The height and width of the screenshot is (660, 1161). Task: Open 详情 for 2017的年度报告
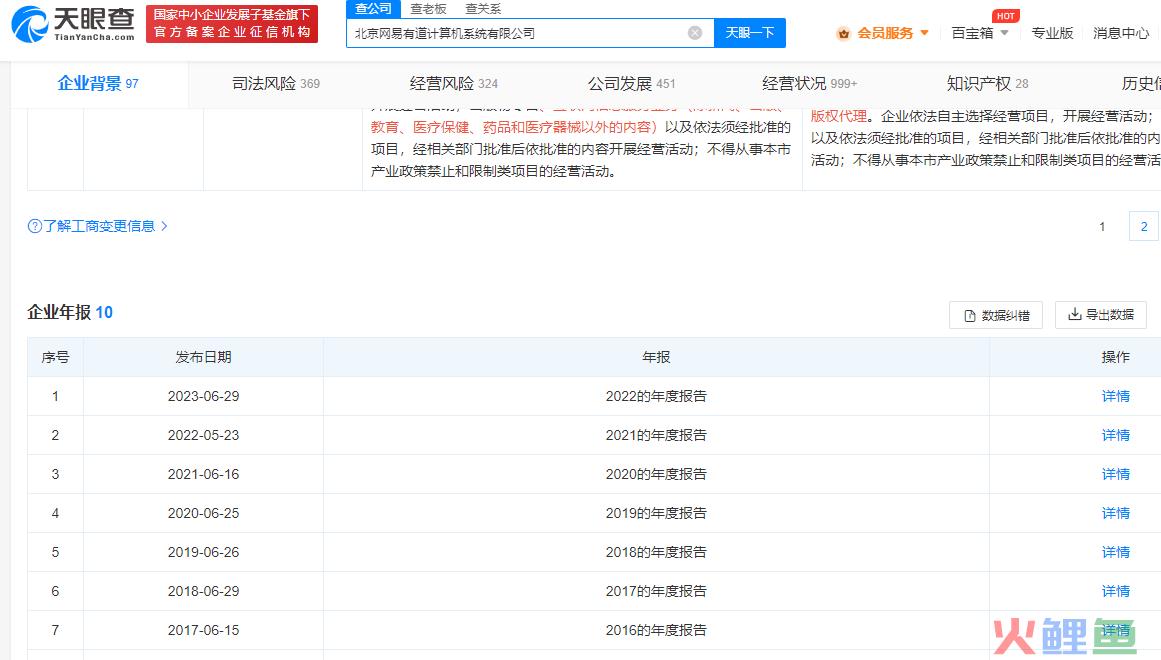(x=1116, y=591)
